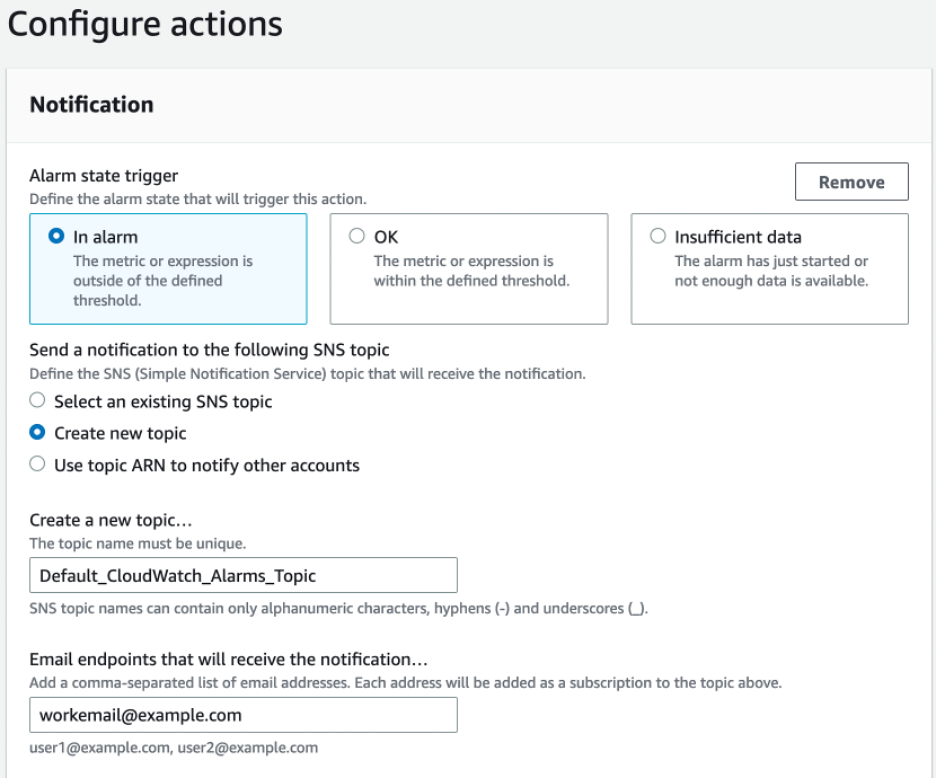The image size is (936, 778).
Task: Click the Remove notification button
Action: point(851,181)
